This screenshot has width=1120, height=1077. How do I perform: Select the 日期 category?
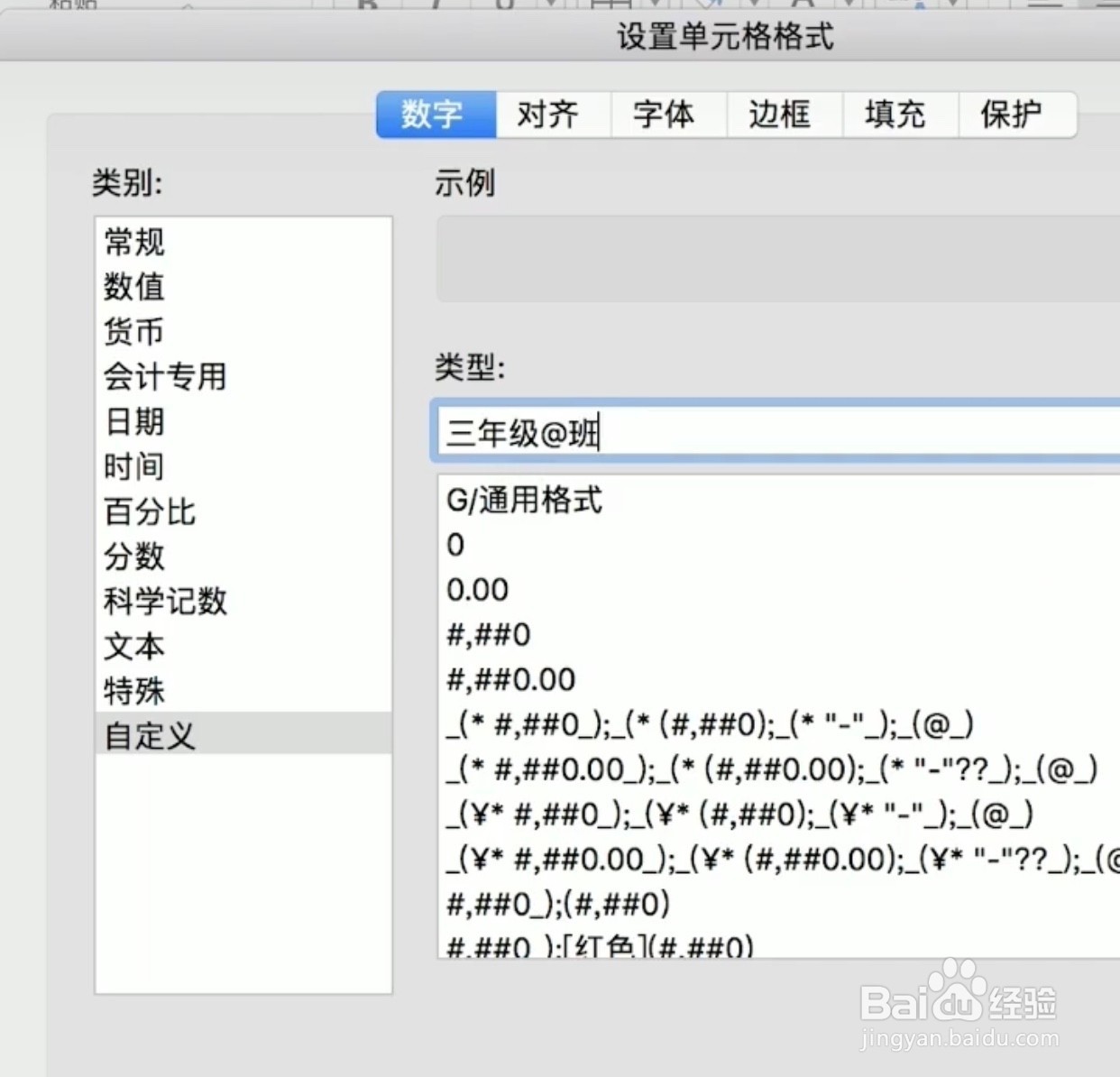pos(133,421)
